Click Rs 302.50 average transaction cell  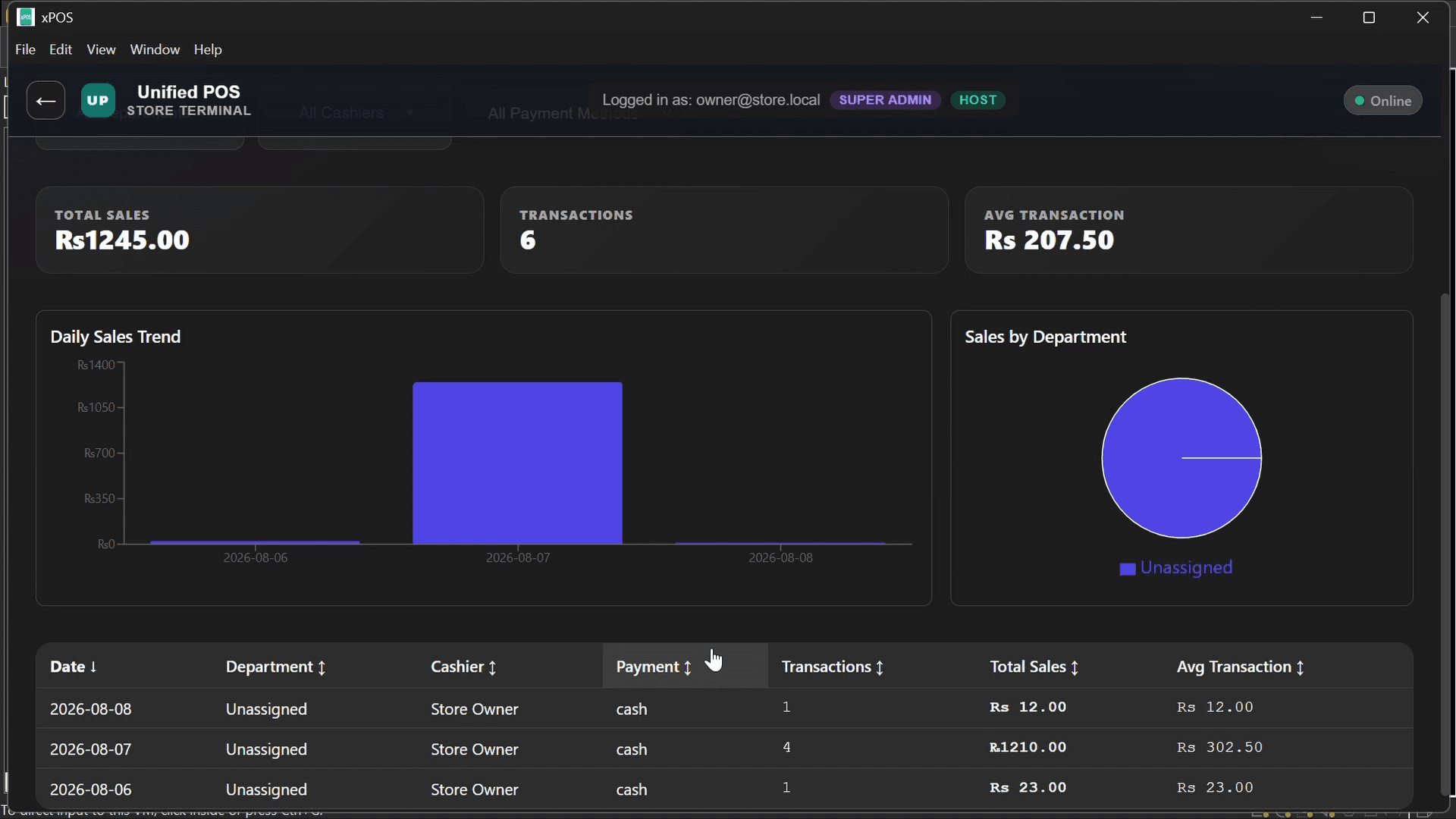pyautogui.click(x=1219, y=748)
